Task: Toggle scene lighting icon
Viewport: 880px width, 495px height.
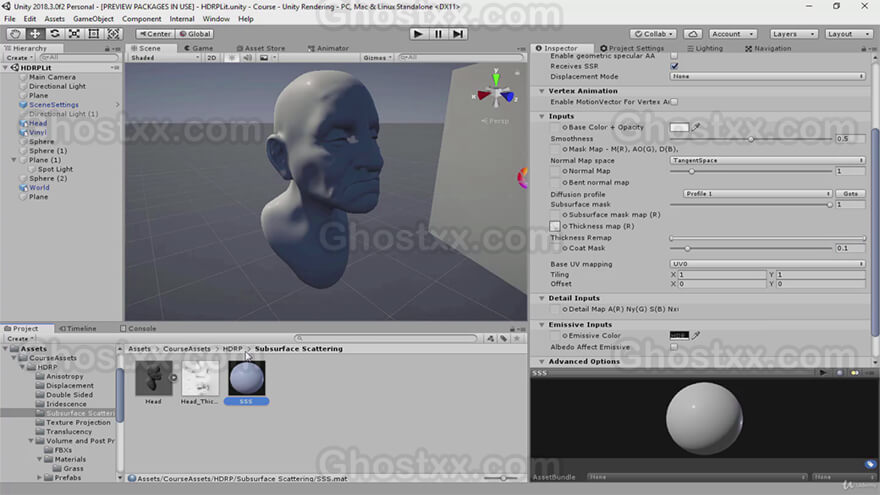Action: coord(231,58)
